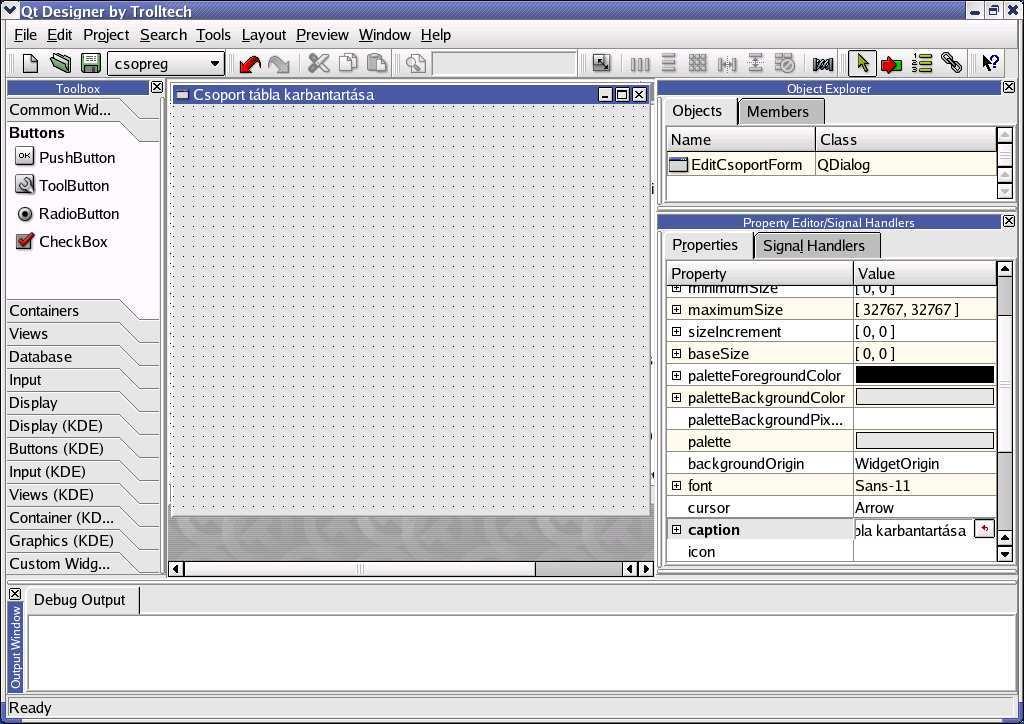Create a new file with toolbar icon
Screen dimensions: 1024x724
click(30, 63)
